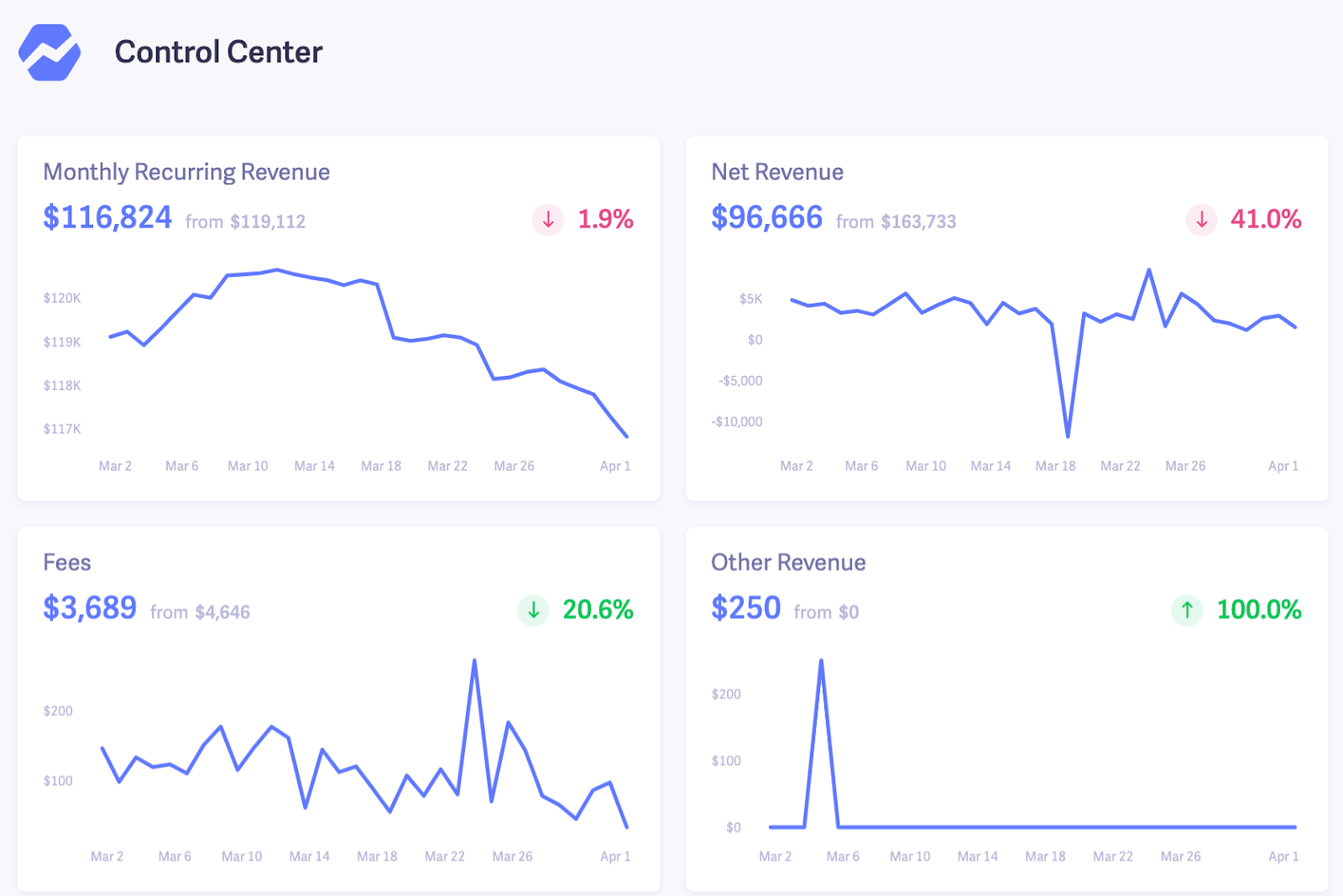Click the $200 axis label in Other Revenue chart

click(726, 694)
